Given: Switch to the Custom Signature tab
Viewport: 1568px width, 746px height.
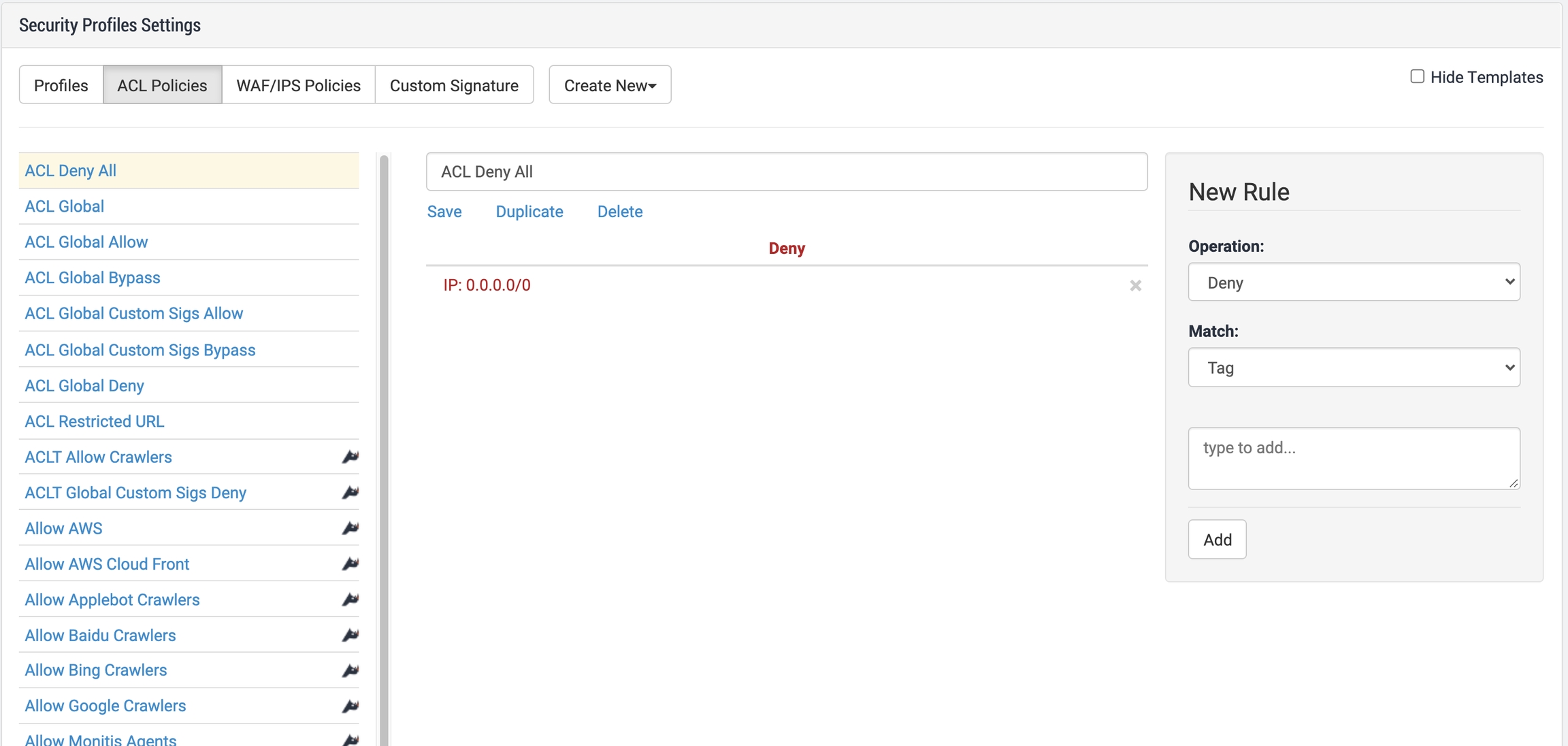Looking at the screenshot, I should click(x=454, y=85).
